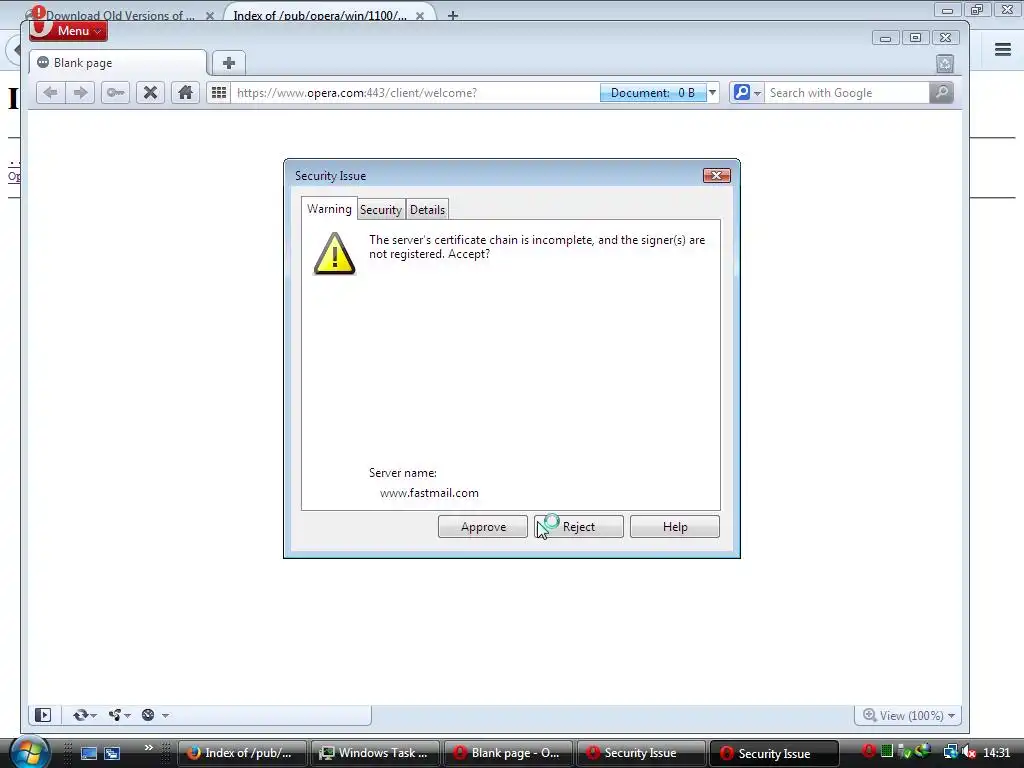Image resolution: width=1024 pixels, height=768 pixels.
Task: Click Show Desktop quick launch icon
Action: [89, 754]
